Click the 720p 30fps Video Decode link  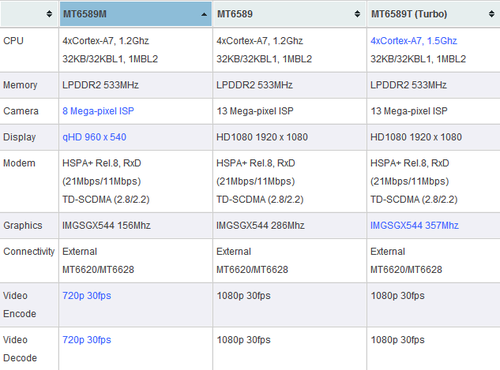(87, 340)
